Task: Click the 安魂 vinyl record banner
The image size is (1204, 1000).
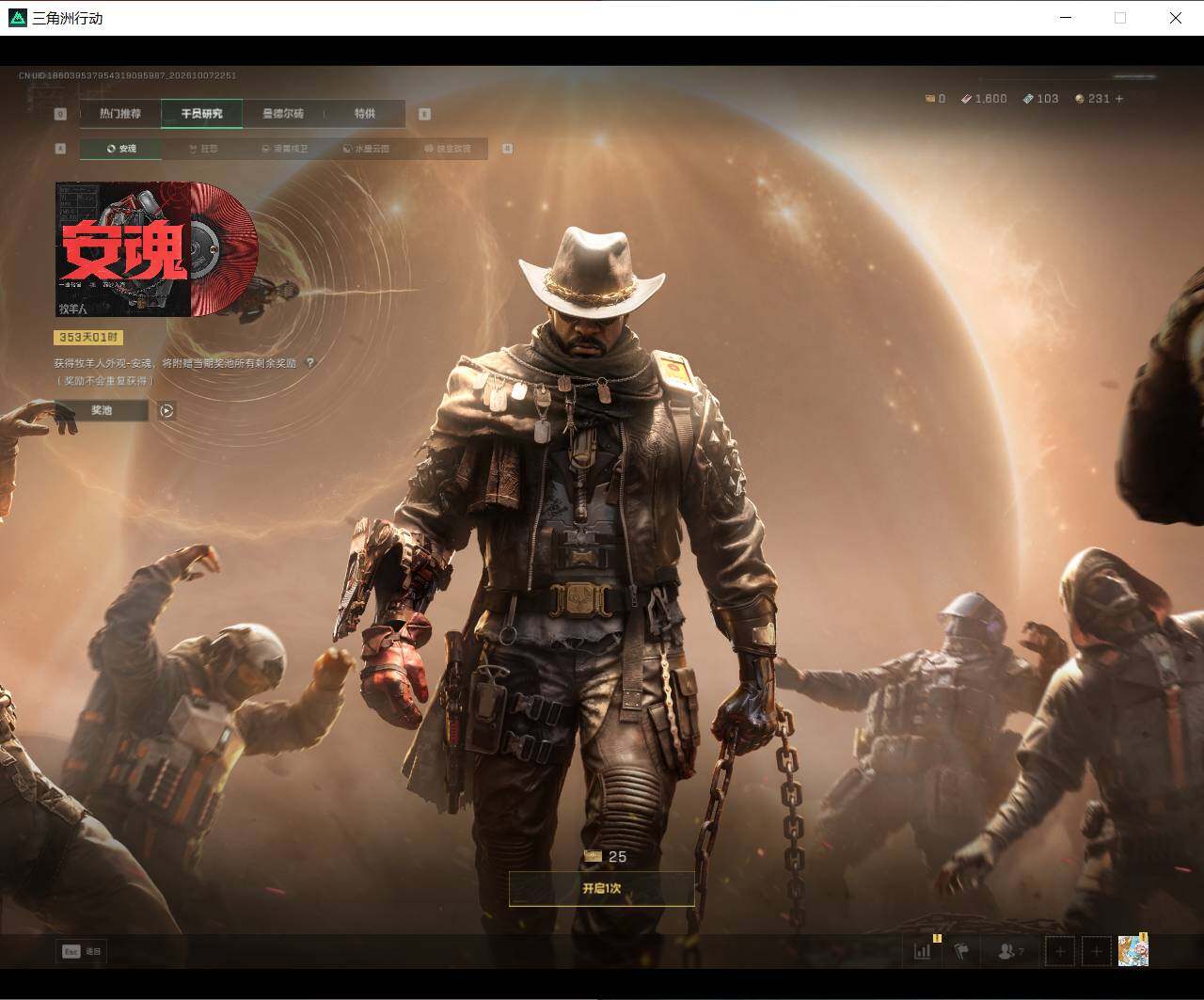Action: click(x=156, y=249)
